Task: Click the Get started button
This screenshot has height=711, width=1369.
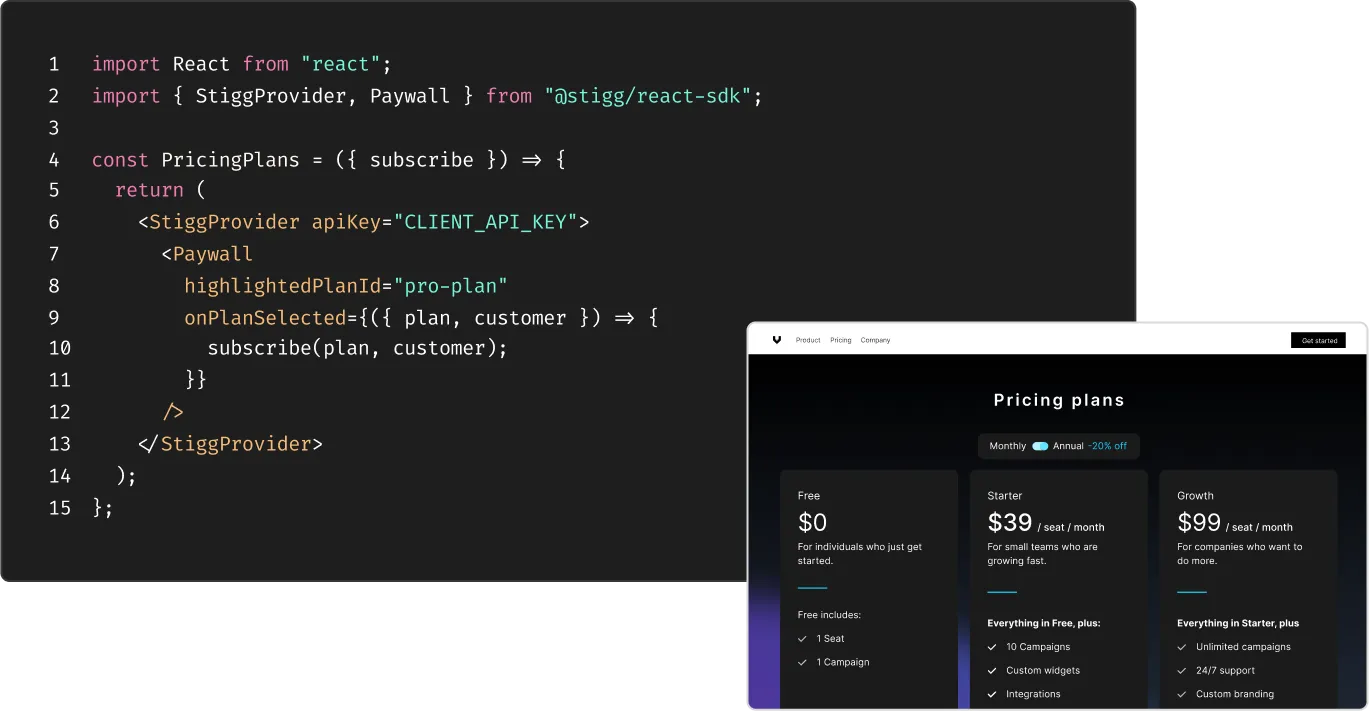Action: [1319, 340]
